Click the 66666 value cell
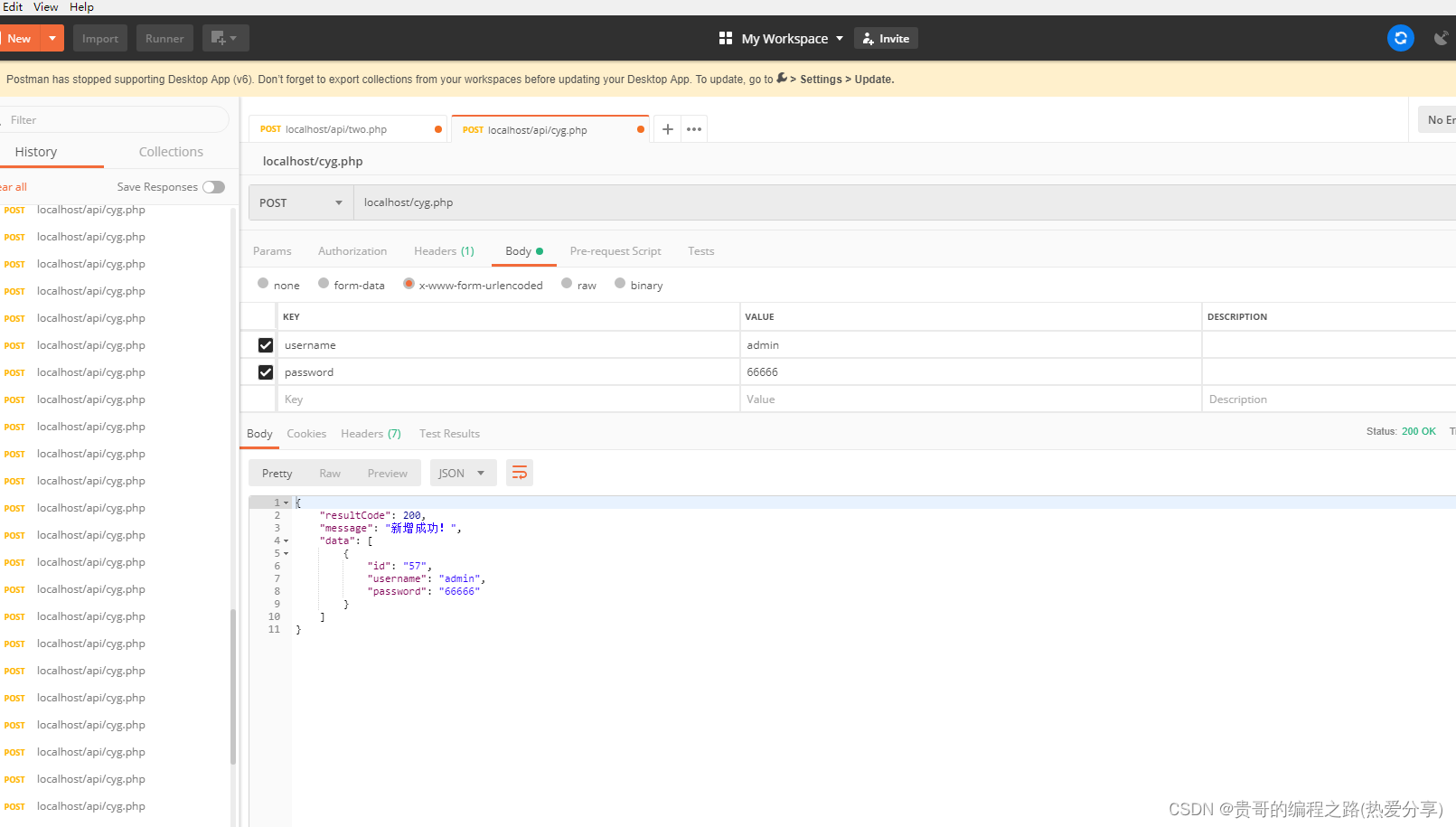Image resolution: width=1456 pixels, height=827 pixels. click(971, 372)
